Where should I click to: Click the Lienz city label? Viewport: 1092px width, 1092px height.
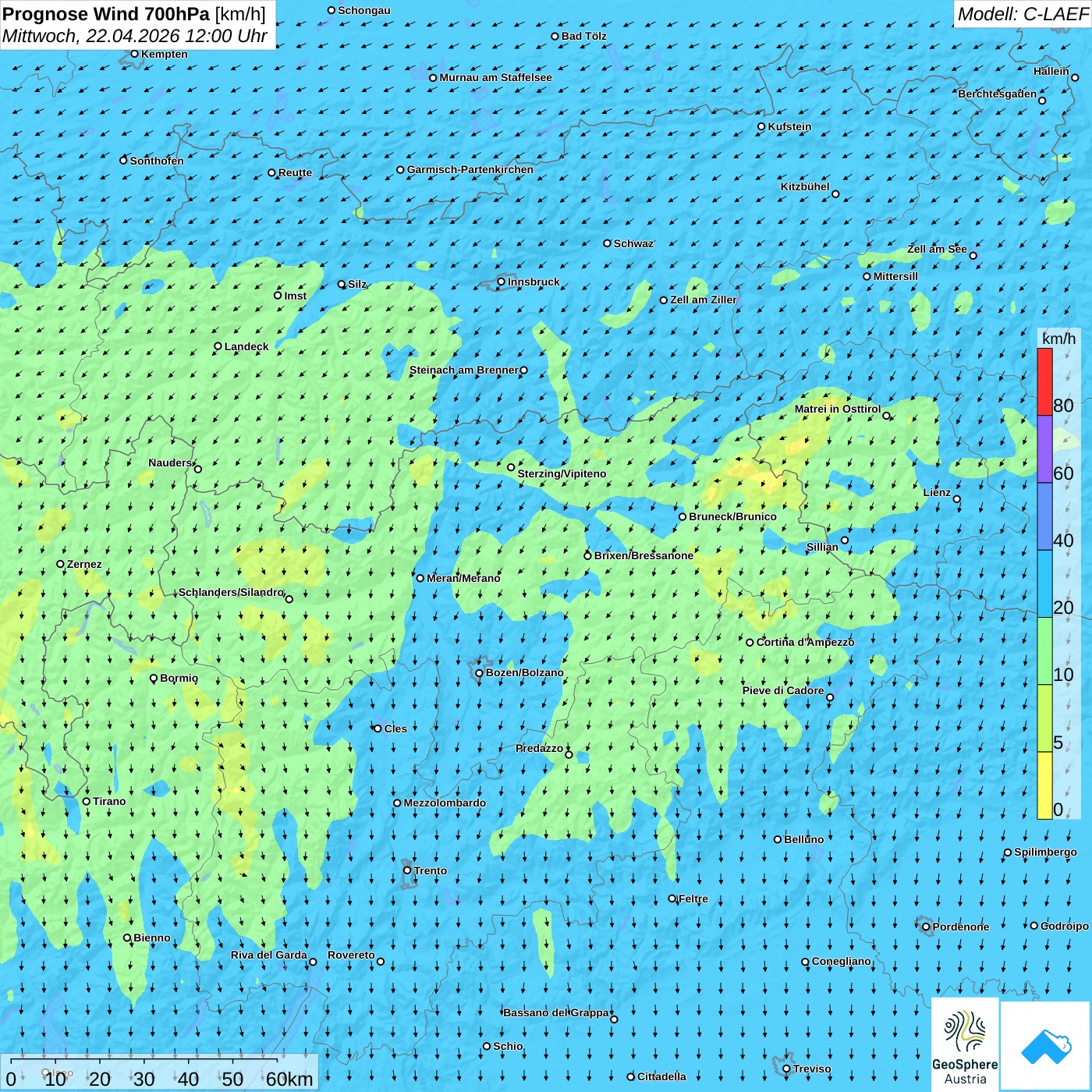click(x=937, y=492)
